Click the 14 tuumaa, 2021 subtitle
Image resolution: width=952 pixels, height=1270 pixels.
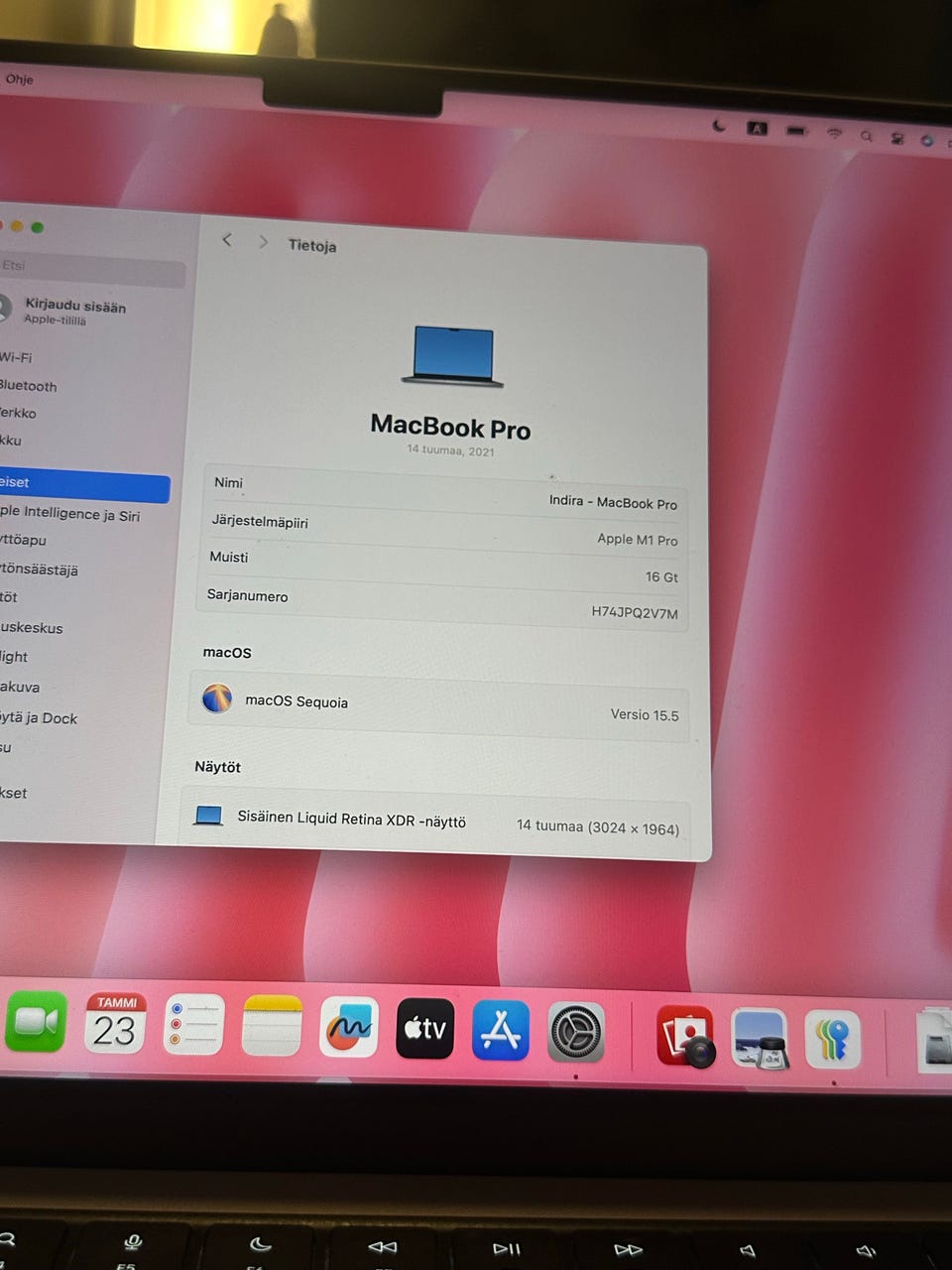450,450
